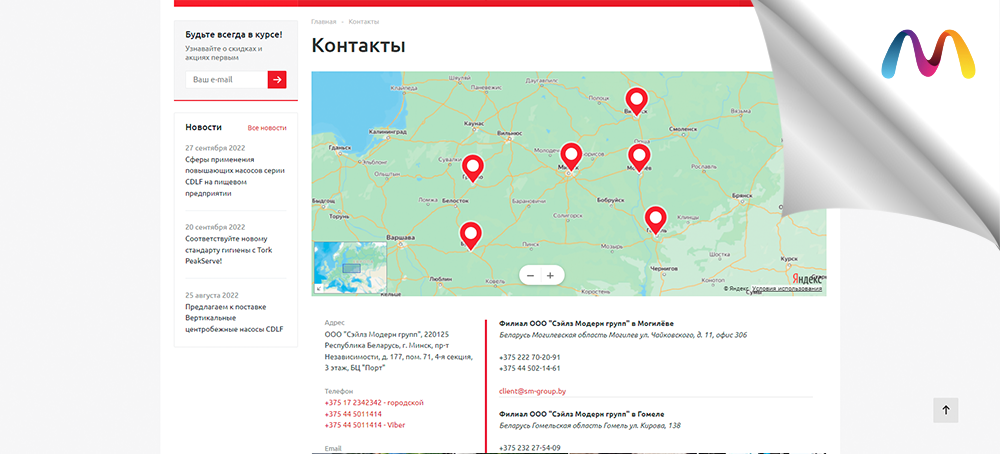Click the Gomel branch heading text

click(x=582, y=414)
